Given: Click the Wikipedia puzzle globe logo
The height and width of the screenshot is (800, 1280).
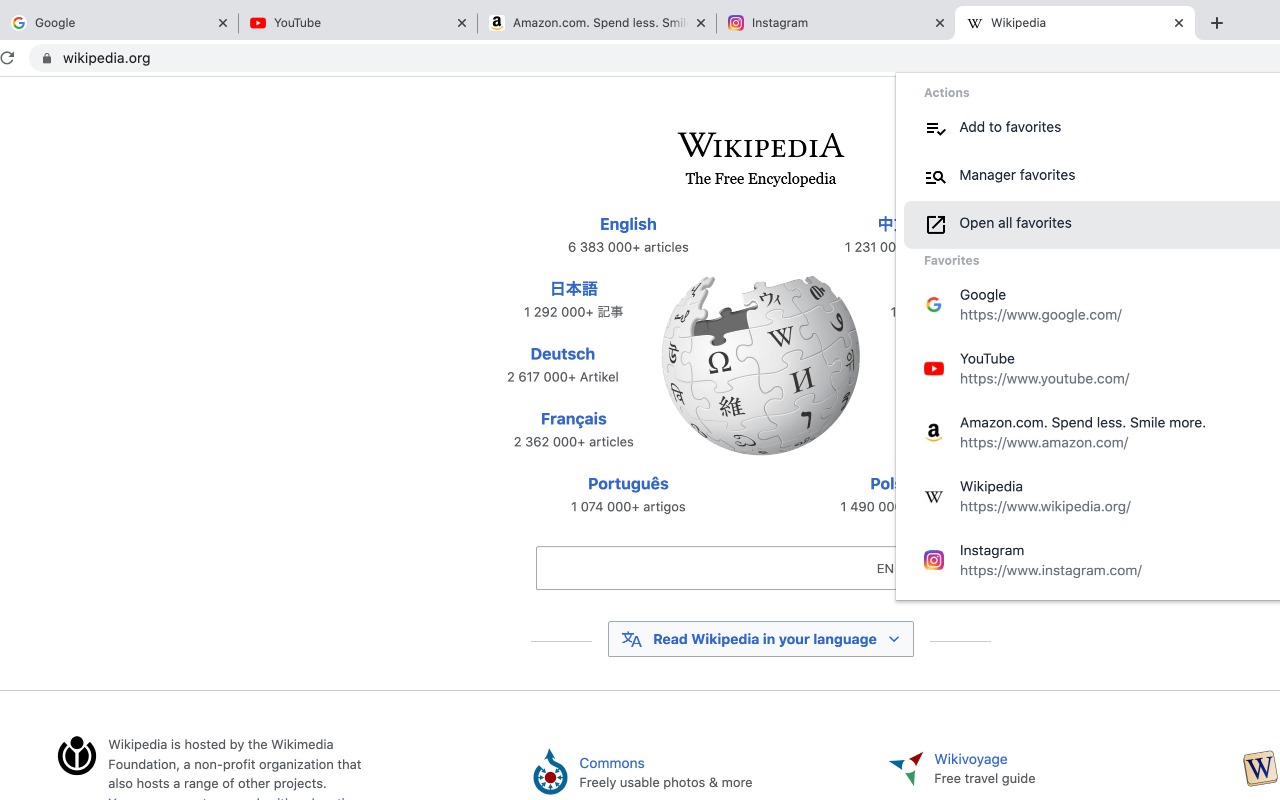Looking at the screenshot, I should (x=761, y=365).
